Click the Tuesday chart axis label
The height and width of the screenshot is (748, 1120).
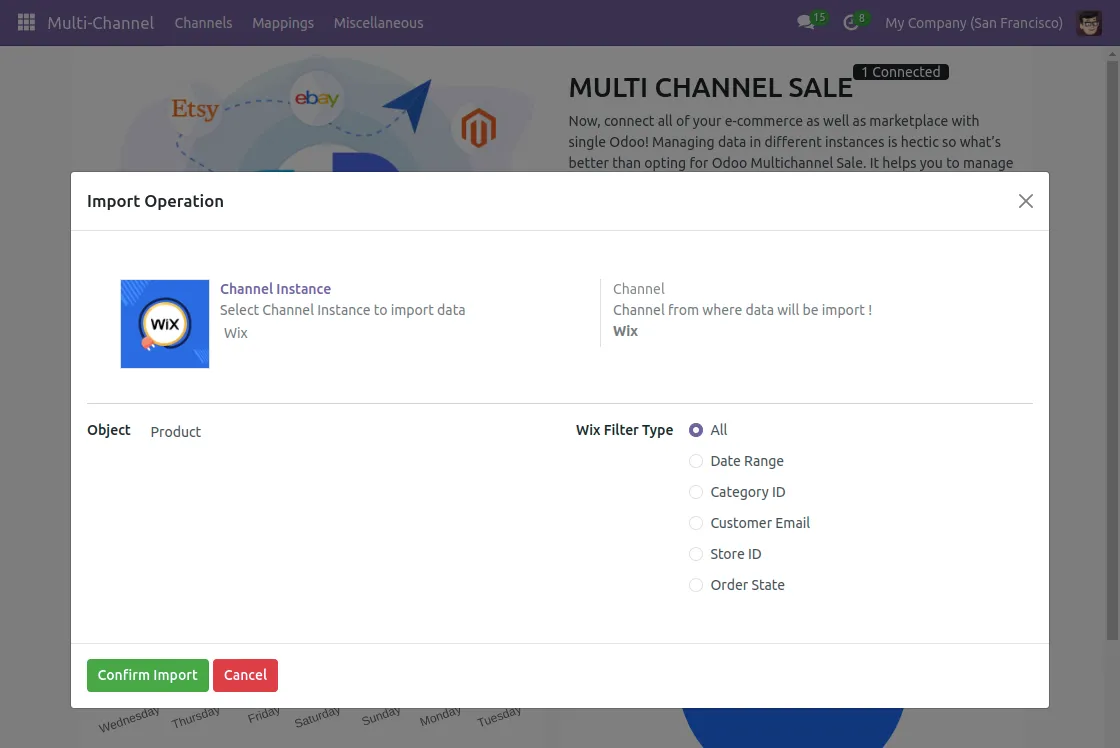(x=499, y=716)
